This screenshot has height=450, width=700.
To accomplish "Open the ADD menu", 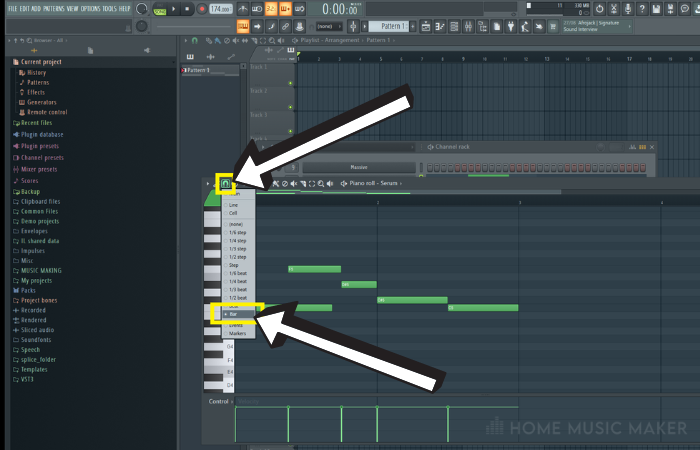I will [36, 8].
